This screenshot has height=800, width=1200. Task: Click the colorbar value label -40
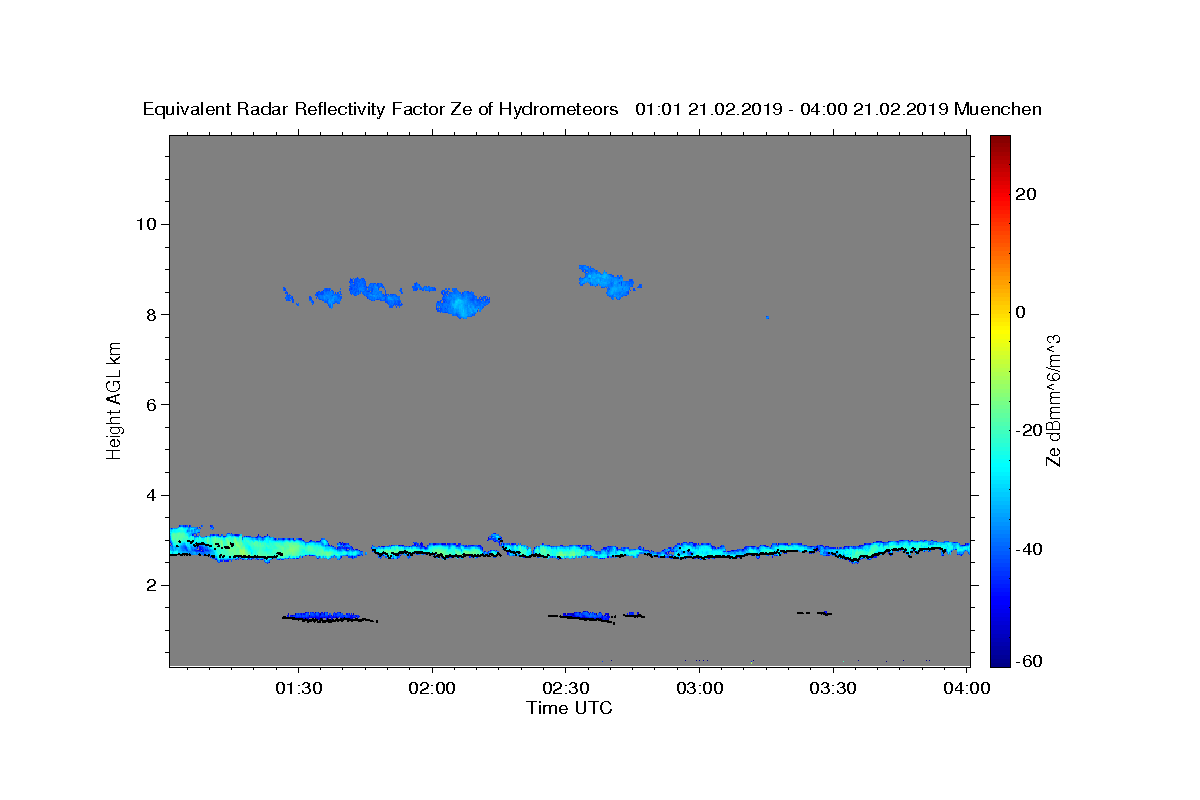point(1028,548)
